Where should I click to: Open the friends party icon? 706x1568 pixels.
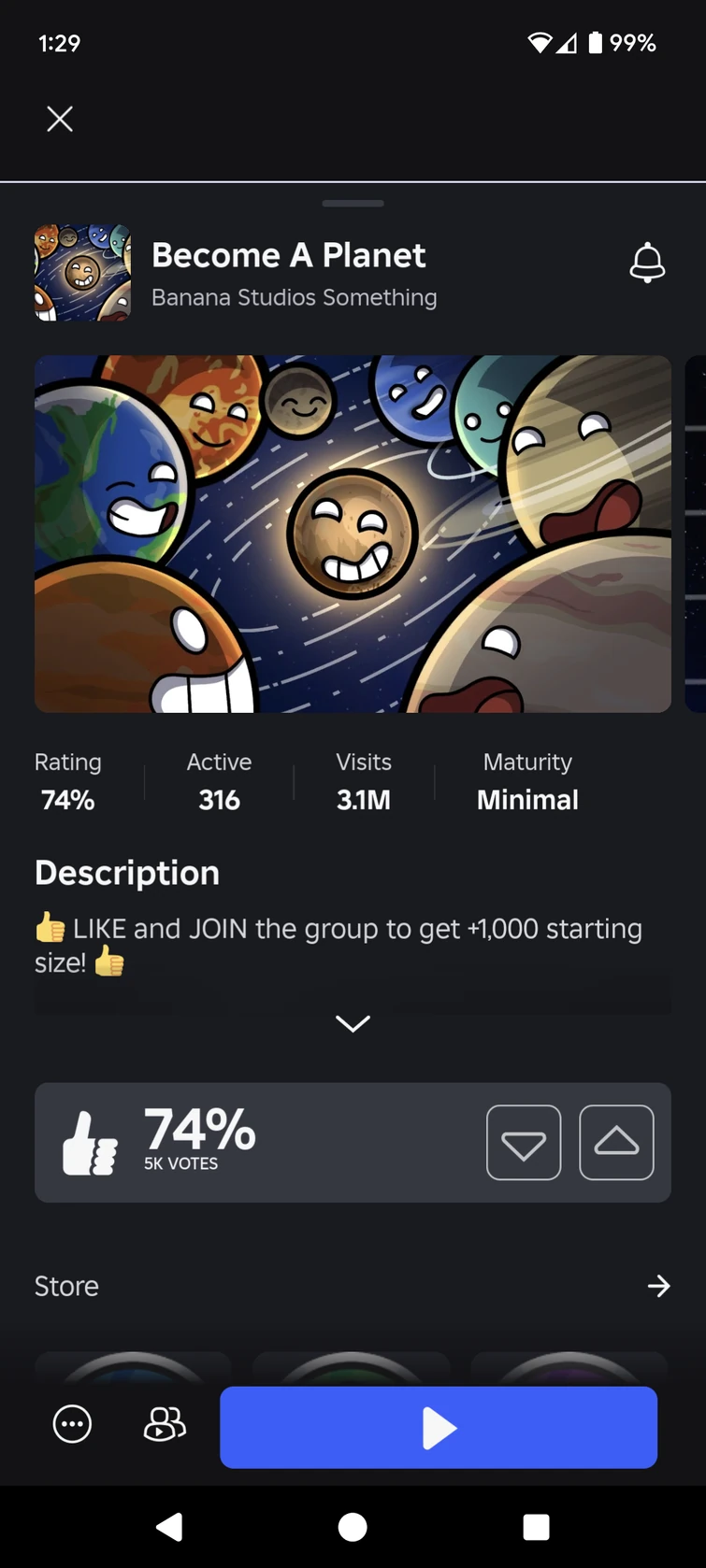tap(165, 1425)
